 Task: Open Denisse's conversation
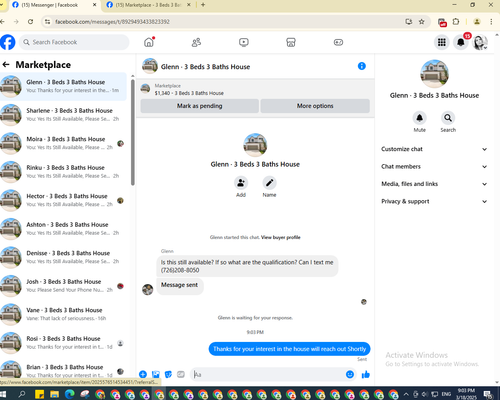pos(63,257)
